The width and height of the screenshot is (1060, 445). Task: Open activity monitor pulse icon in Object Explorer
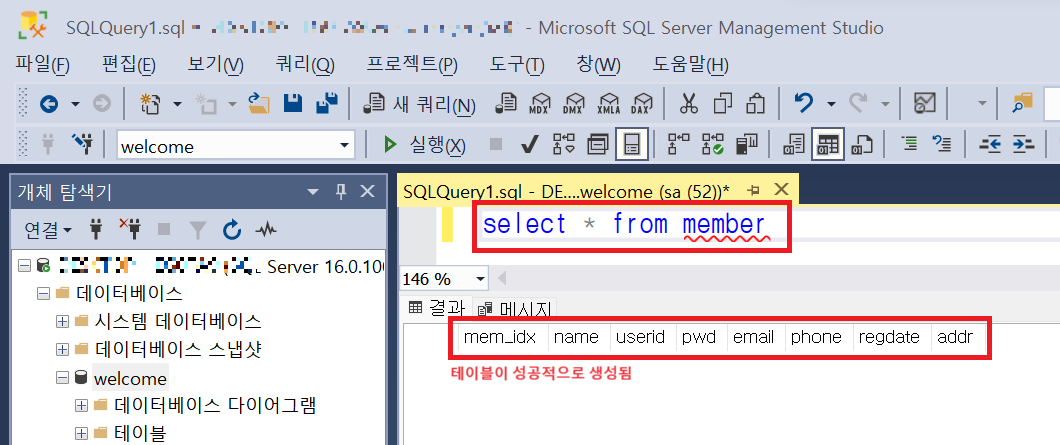266,230
